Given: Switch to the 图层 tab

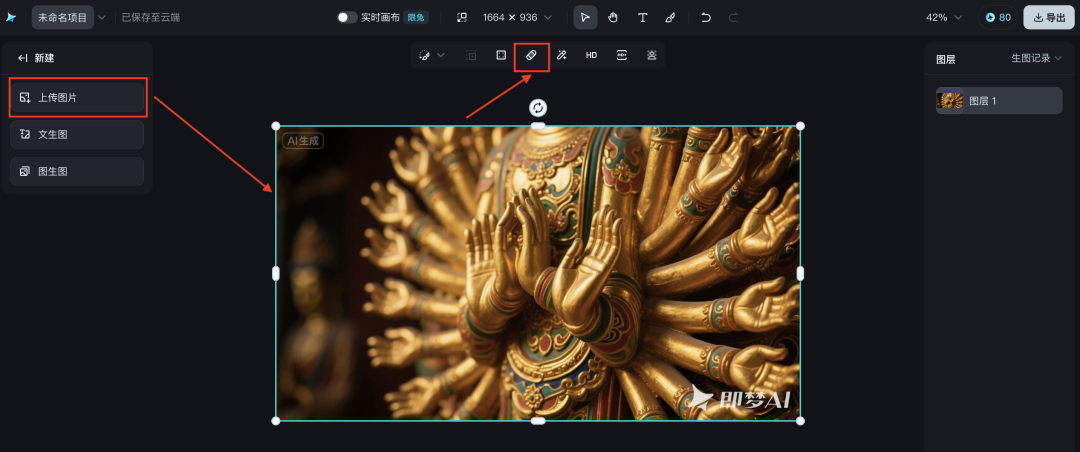Looking at the screenshot, I should pos(946,59).
